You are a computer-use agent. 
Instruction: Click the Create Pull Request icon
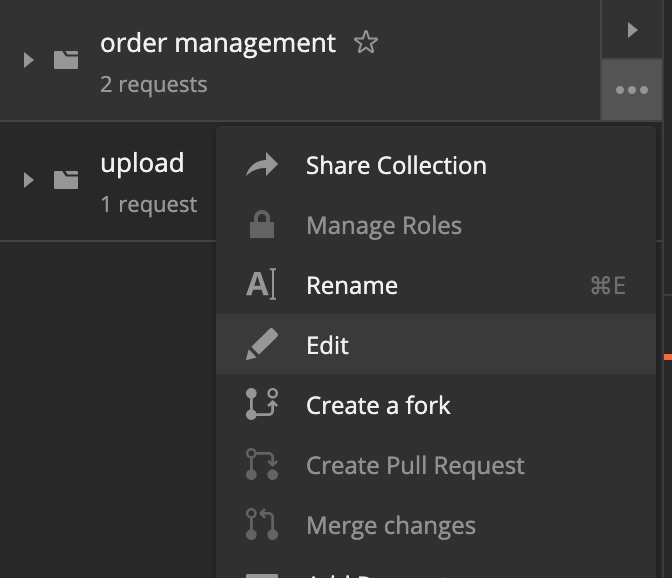(x=261, y=465)
